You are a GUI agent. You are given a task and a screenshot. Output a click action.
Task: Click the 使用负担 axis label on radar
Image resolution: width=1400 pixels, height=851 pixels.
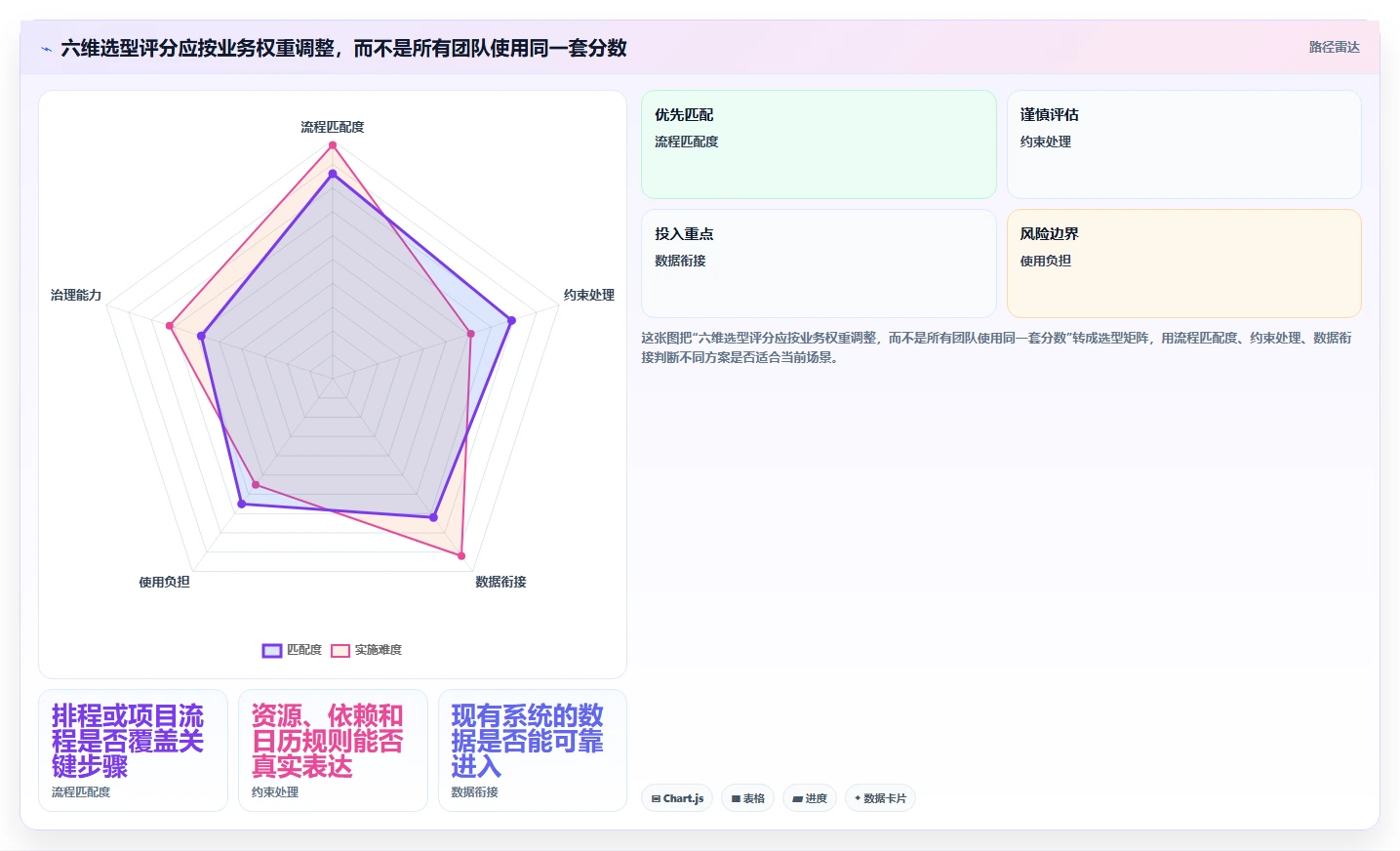tap(164, 582)
